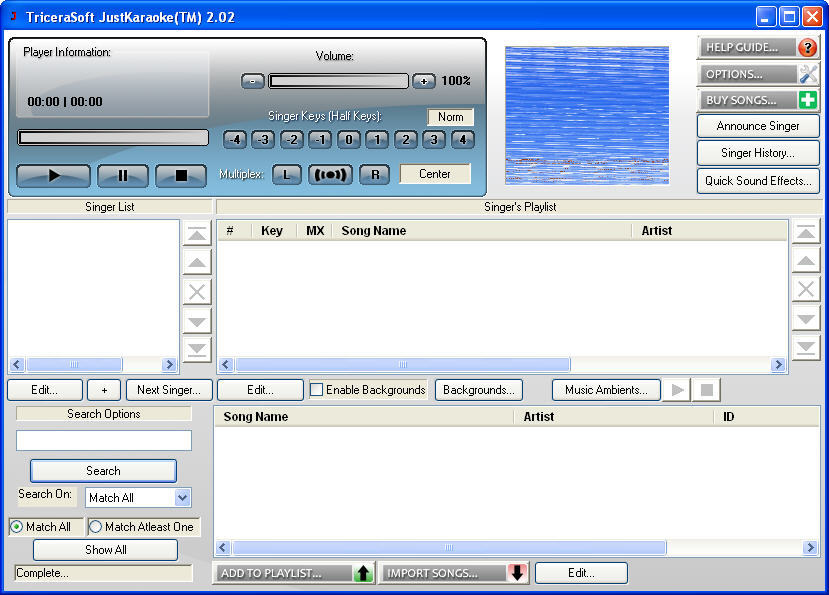Remove selected singer with X icon
The height and width of the screenshot is (595, 829).
(x=198, y=292)
